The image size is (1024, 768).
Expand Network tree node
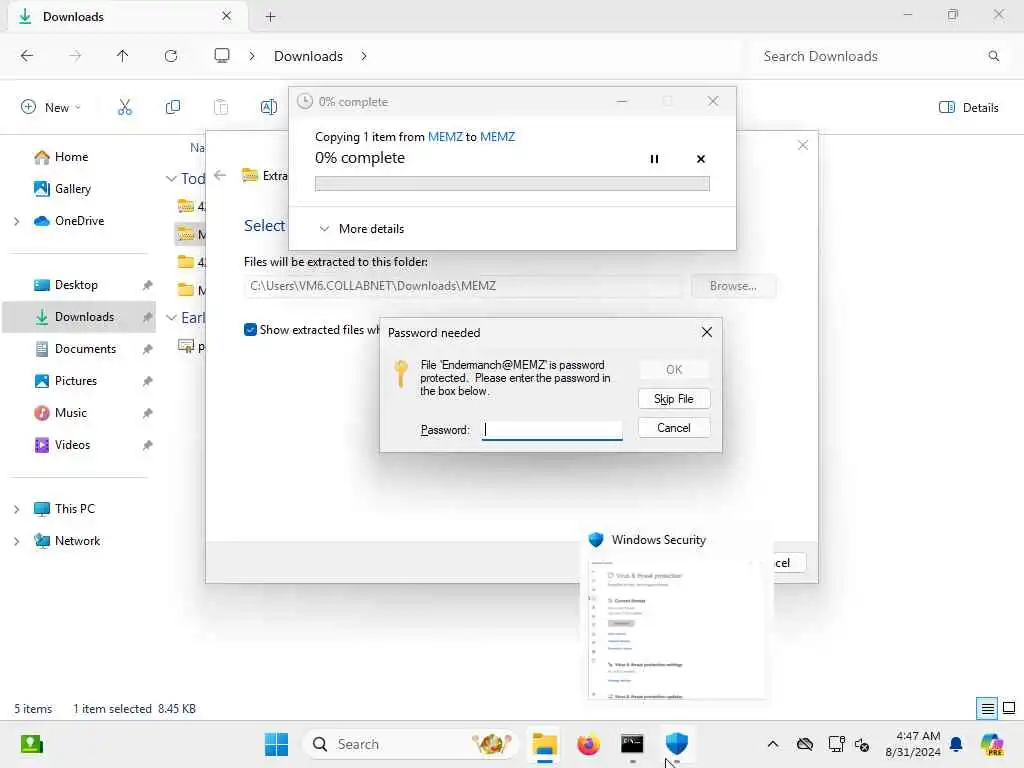[x=16, y=541]
